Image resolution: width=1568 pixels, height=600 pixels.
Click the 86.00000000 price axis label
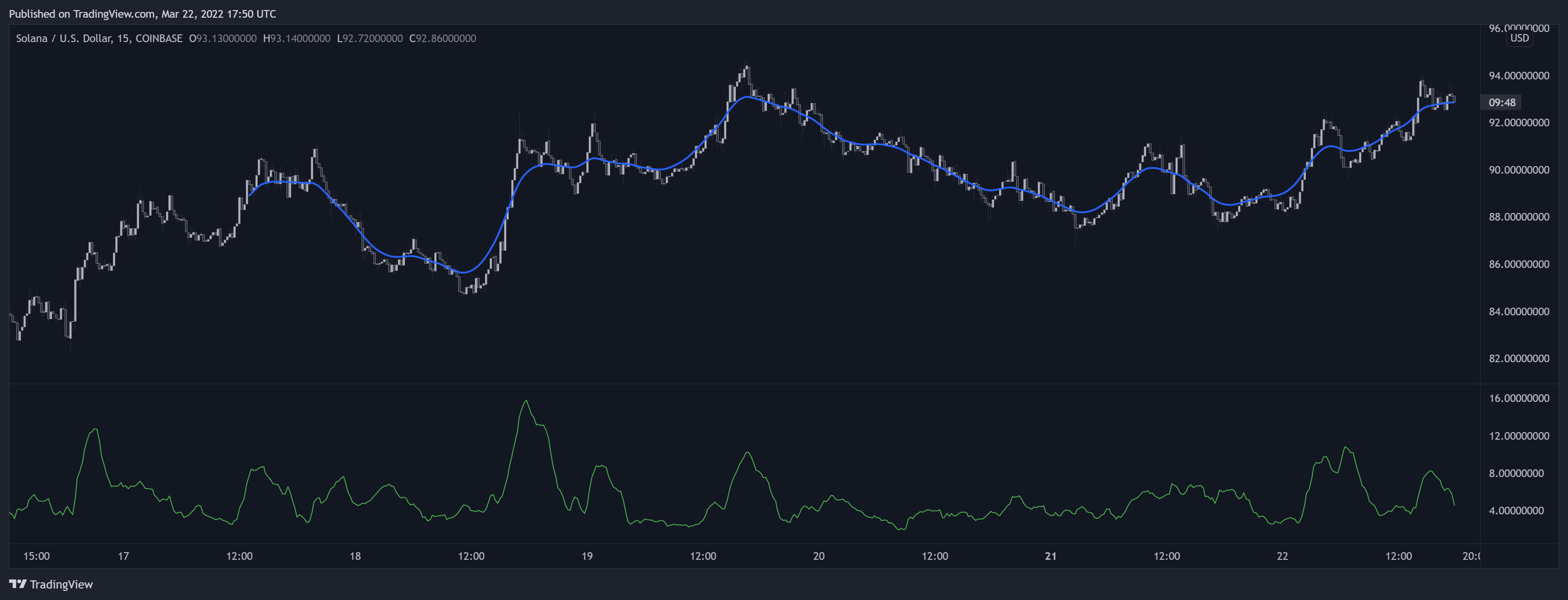1519,265
